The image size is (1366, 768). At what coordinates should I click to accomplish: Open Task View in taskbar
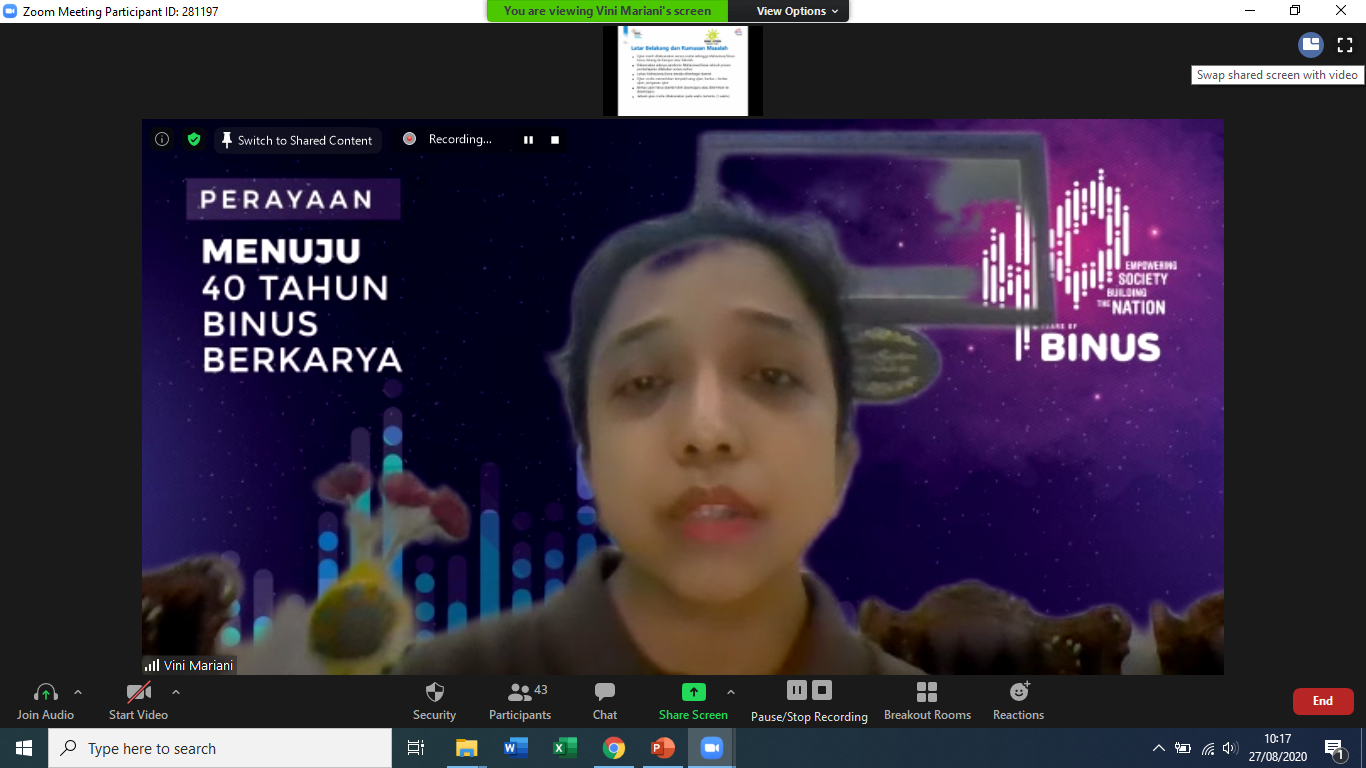[x=416, y=748]
